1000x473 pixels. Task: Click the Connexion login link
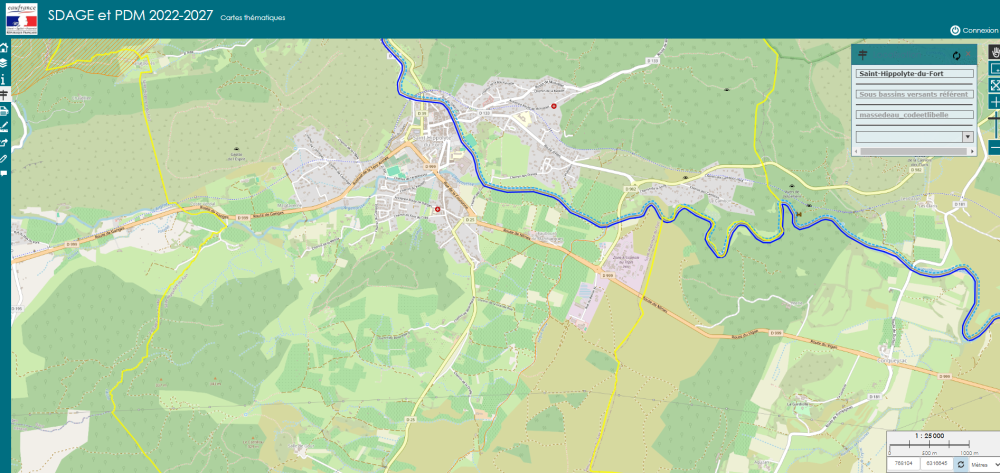974,31
